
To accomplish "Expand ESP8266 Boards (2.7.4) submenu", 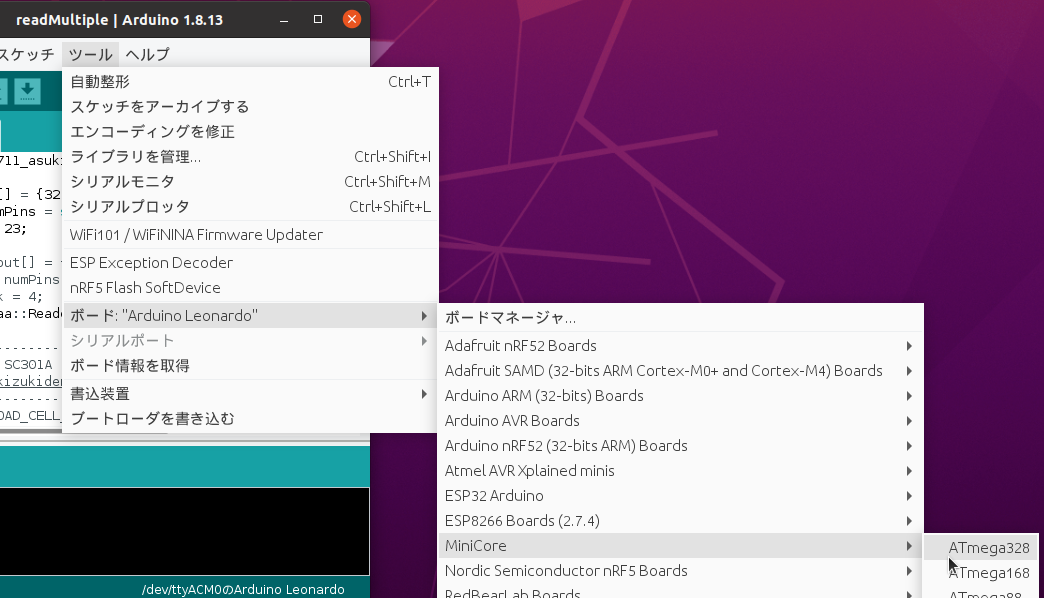I will point(680,521).
